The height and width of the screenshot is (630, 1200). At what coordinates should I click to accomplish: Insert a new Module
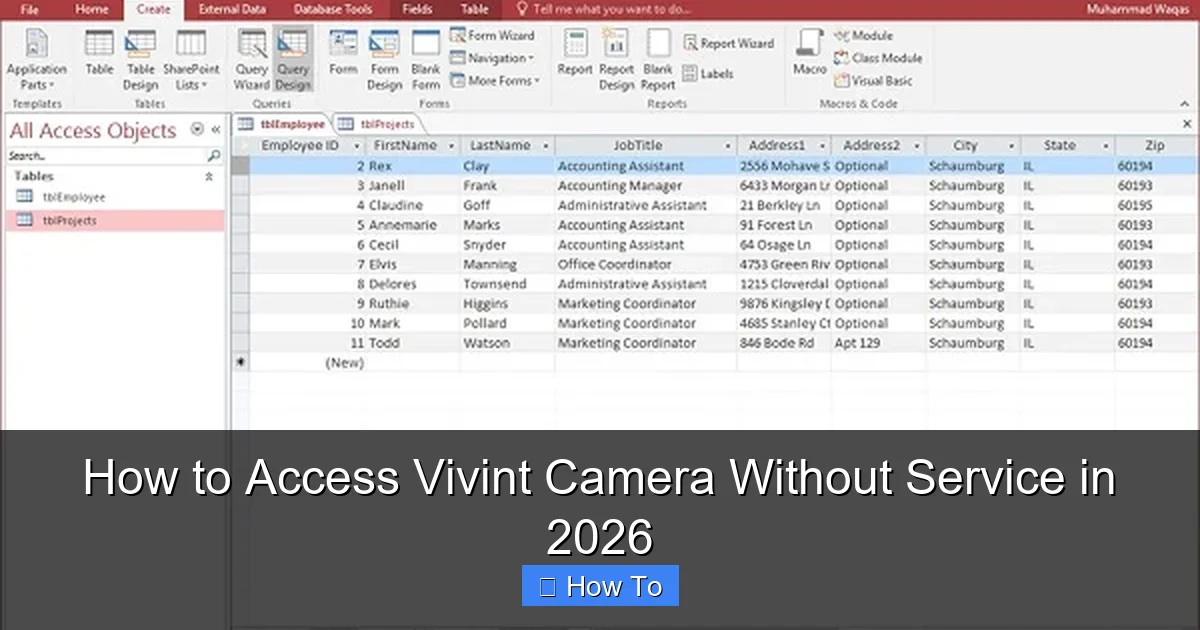(864, 35)
